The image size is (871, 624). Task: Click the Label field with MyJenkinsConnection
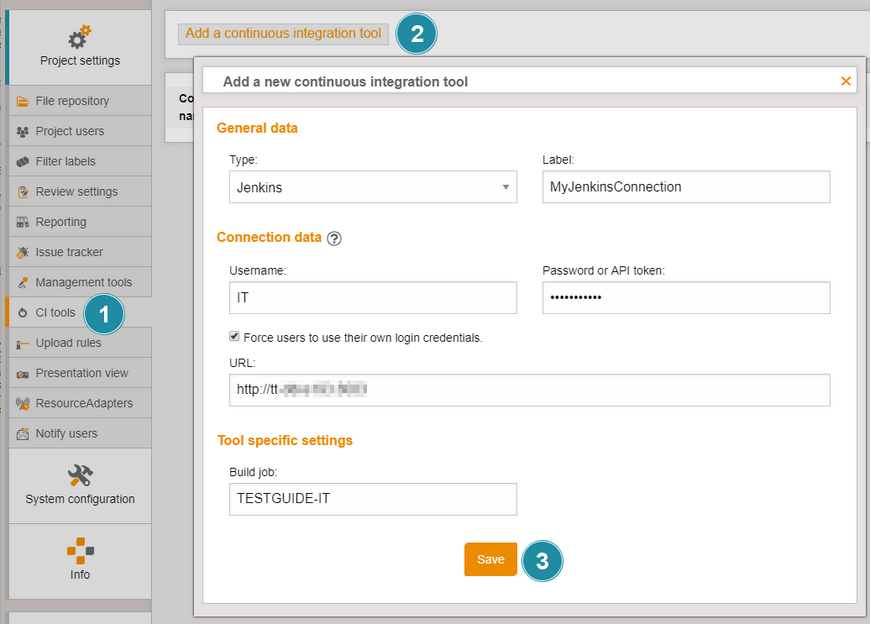(x=686, y=187)
